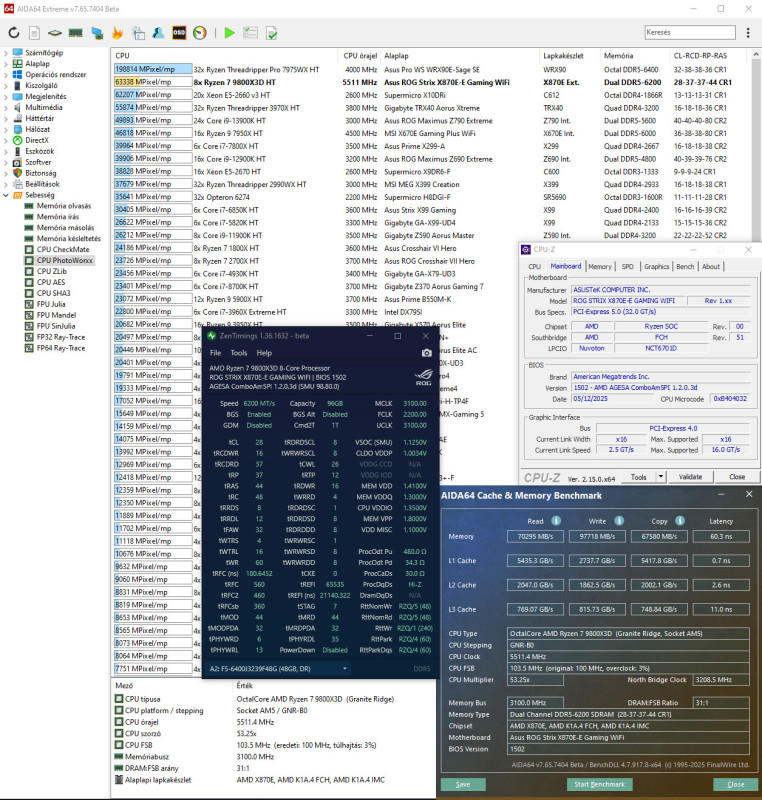The image size is (762, 800).
Task: Expand the Alaplap tree node
Action: point(6,64)
